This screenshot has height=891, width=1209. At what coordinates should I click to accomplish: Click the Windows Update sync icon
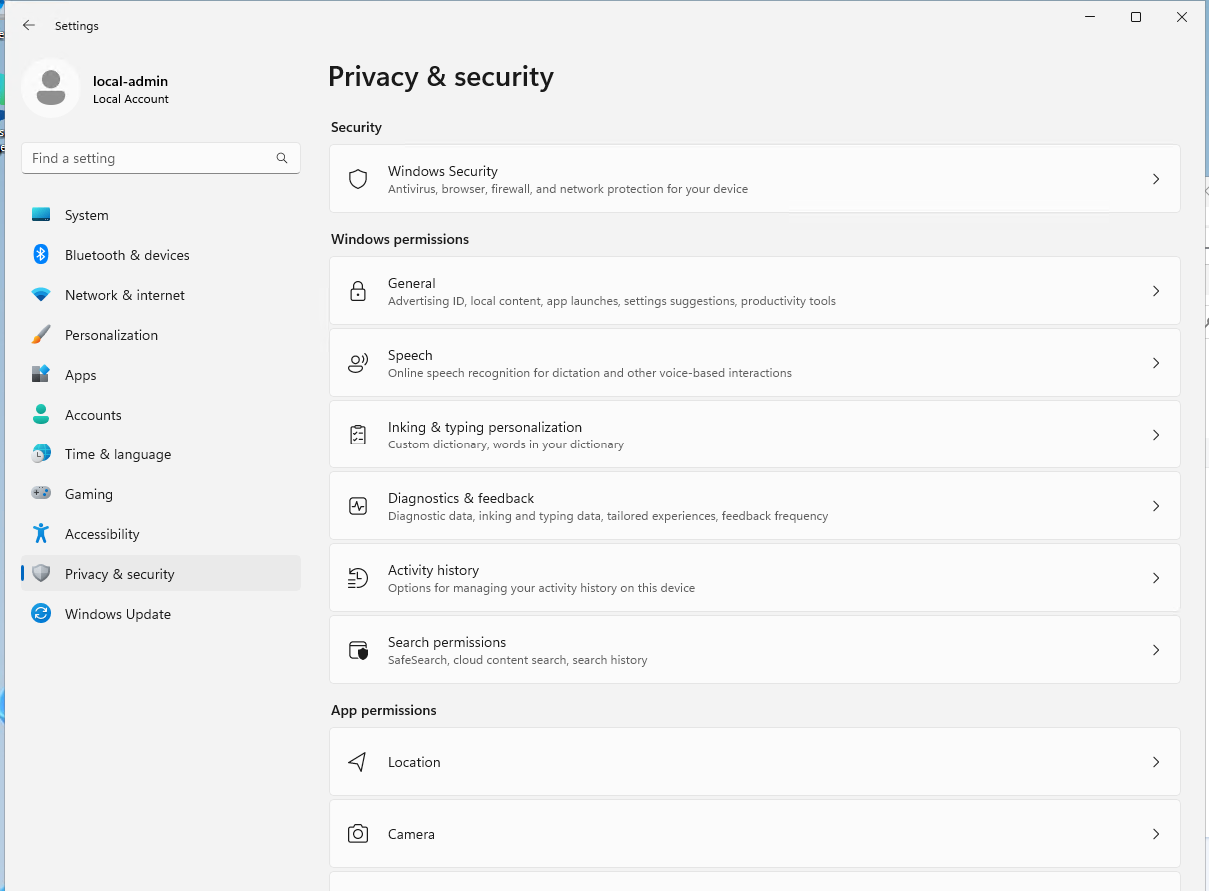coord(41,613)
